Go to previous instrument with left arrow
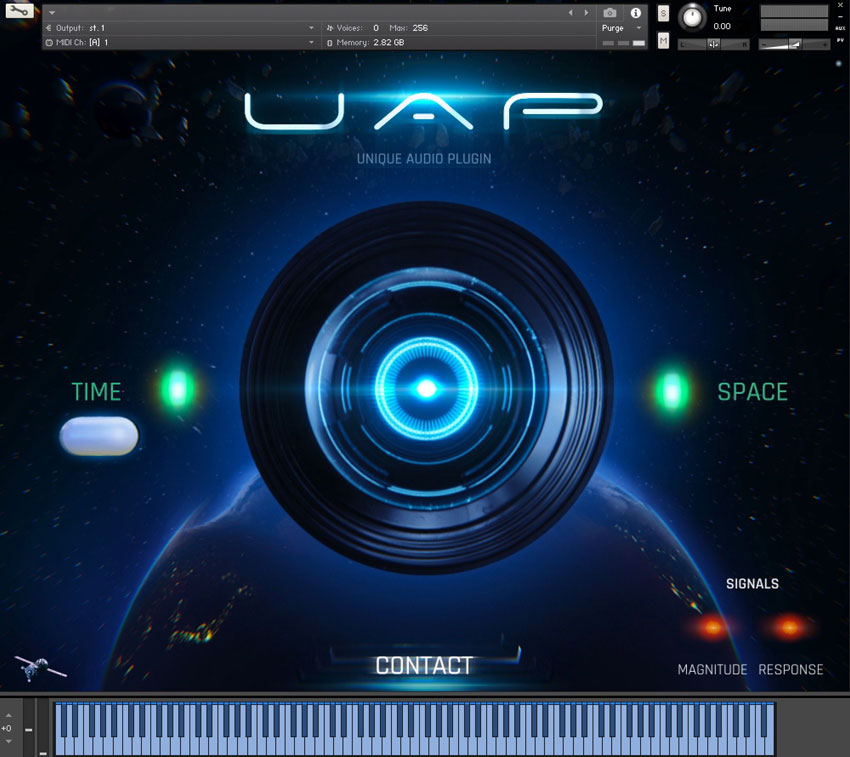This screenshot has height=757, width=850. [570, 12]
